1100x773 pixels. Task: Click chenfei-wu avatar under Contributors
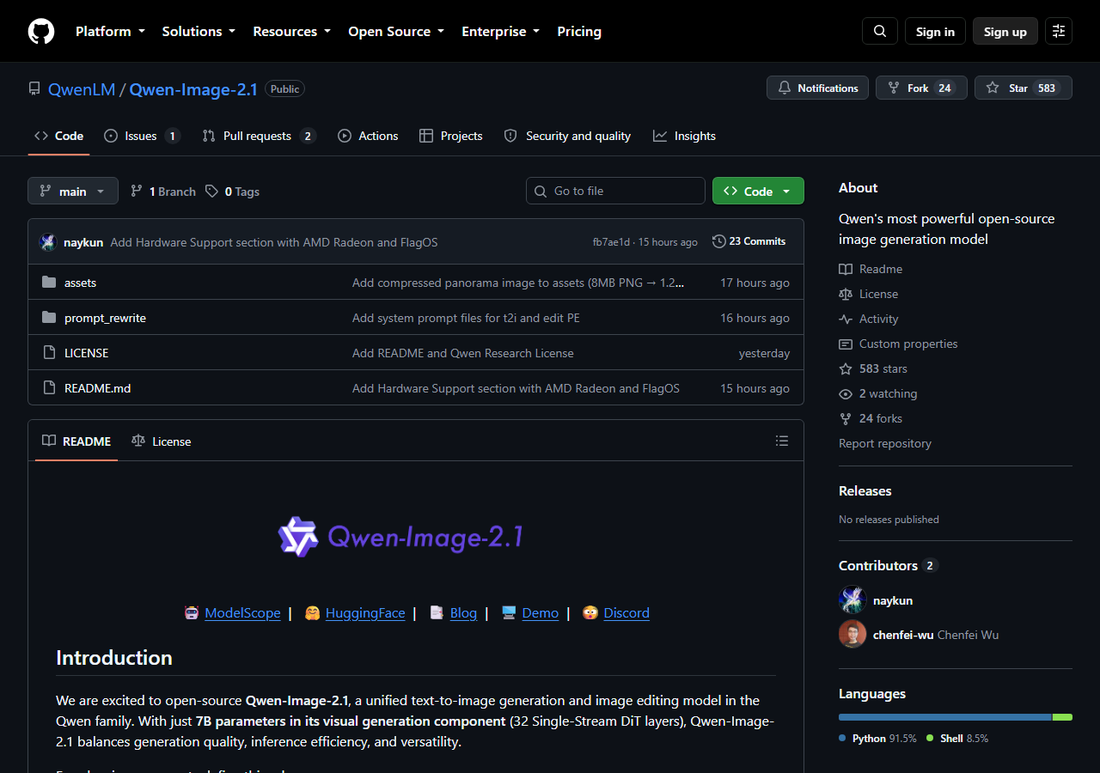(852, 634)
